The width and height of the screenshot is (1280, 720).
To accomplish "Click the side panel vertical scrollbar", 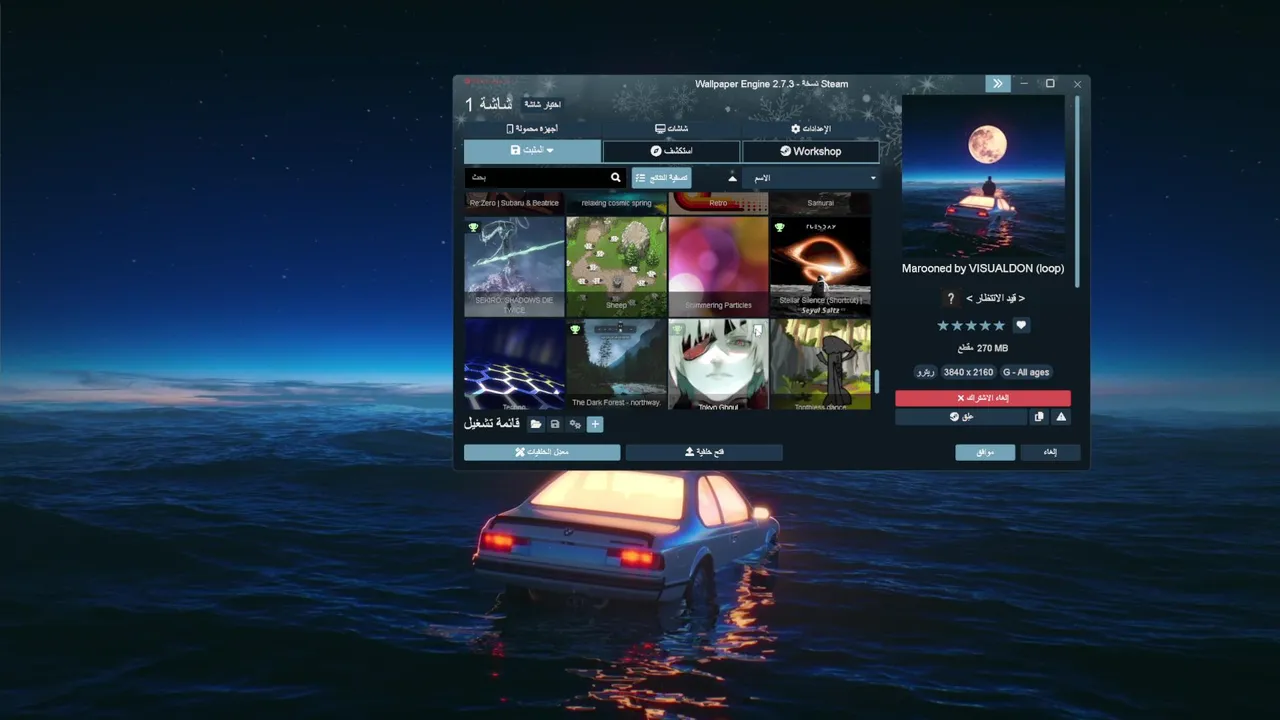I will tap(1078, 190).
